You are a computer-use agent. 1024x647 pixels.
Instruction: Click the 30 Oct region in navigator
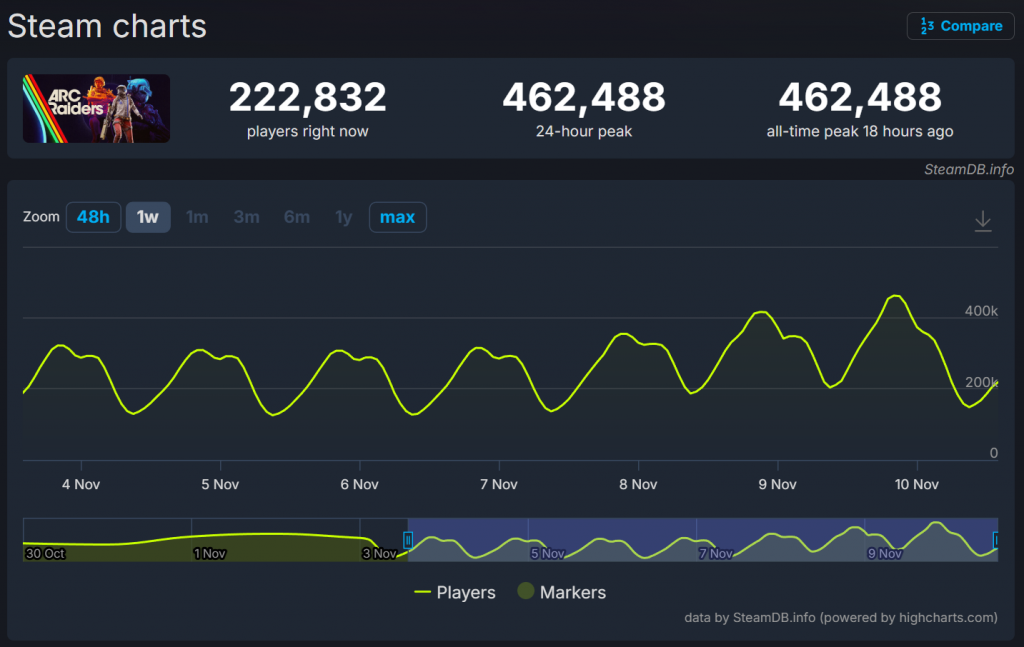click(46, 552)
